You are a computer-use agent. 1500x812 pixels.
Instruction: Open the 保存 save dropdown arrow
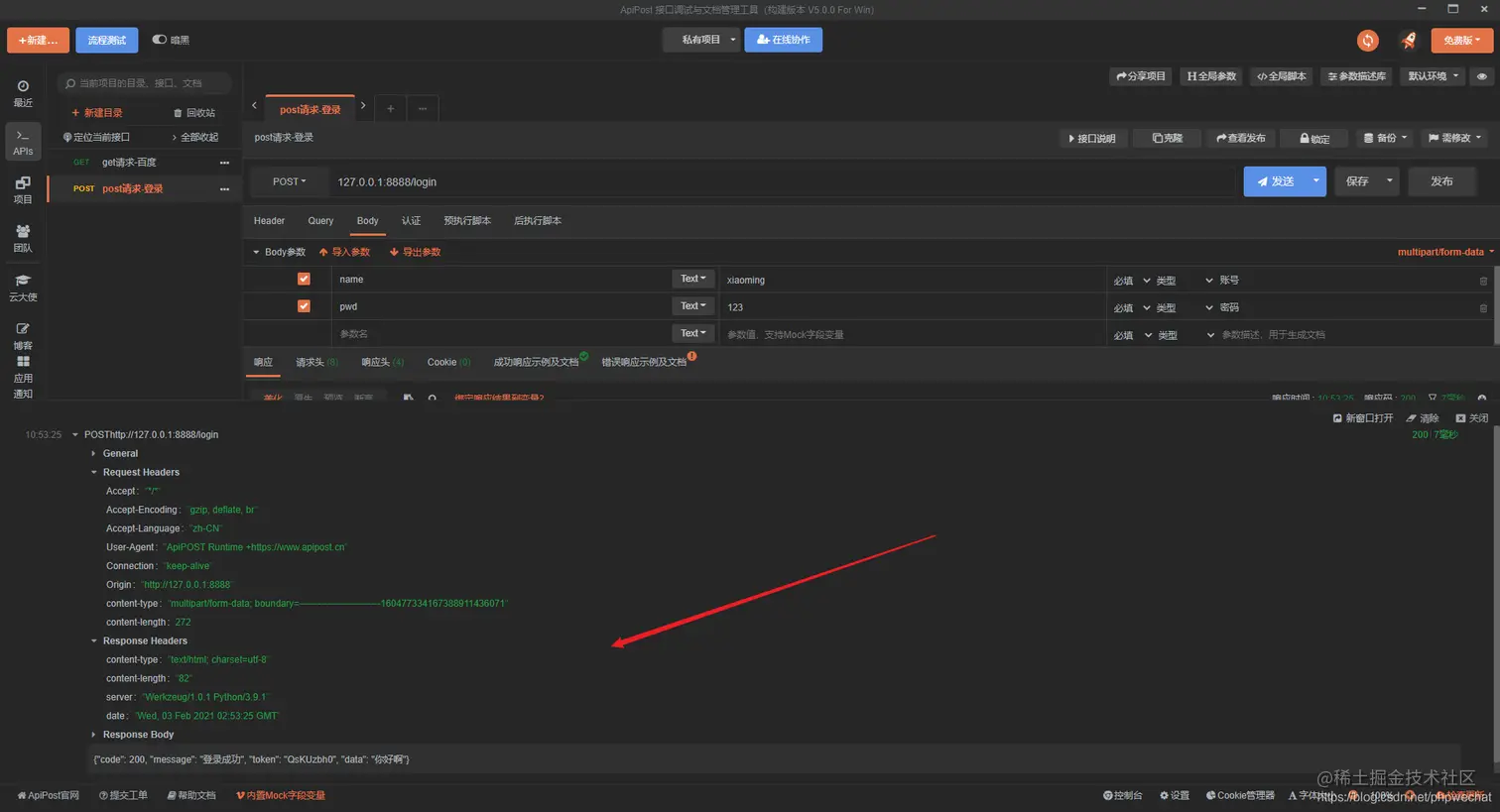click(1390, 181)
